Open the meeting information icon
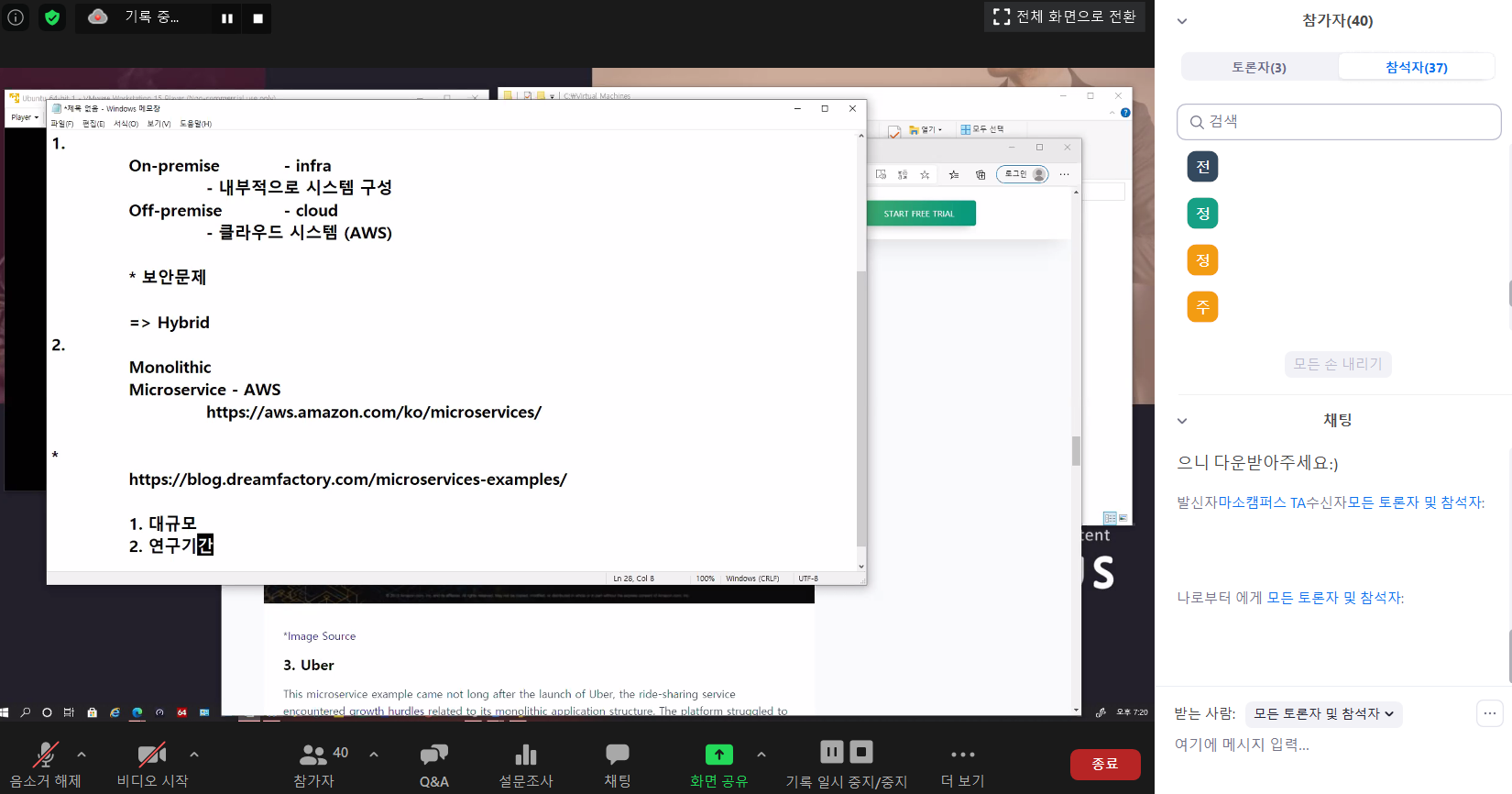Image resolution: width=1512 pixels, height=794 pixels. (16, 17)
